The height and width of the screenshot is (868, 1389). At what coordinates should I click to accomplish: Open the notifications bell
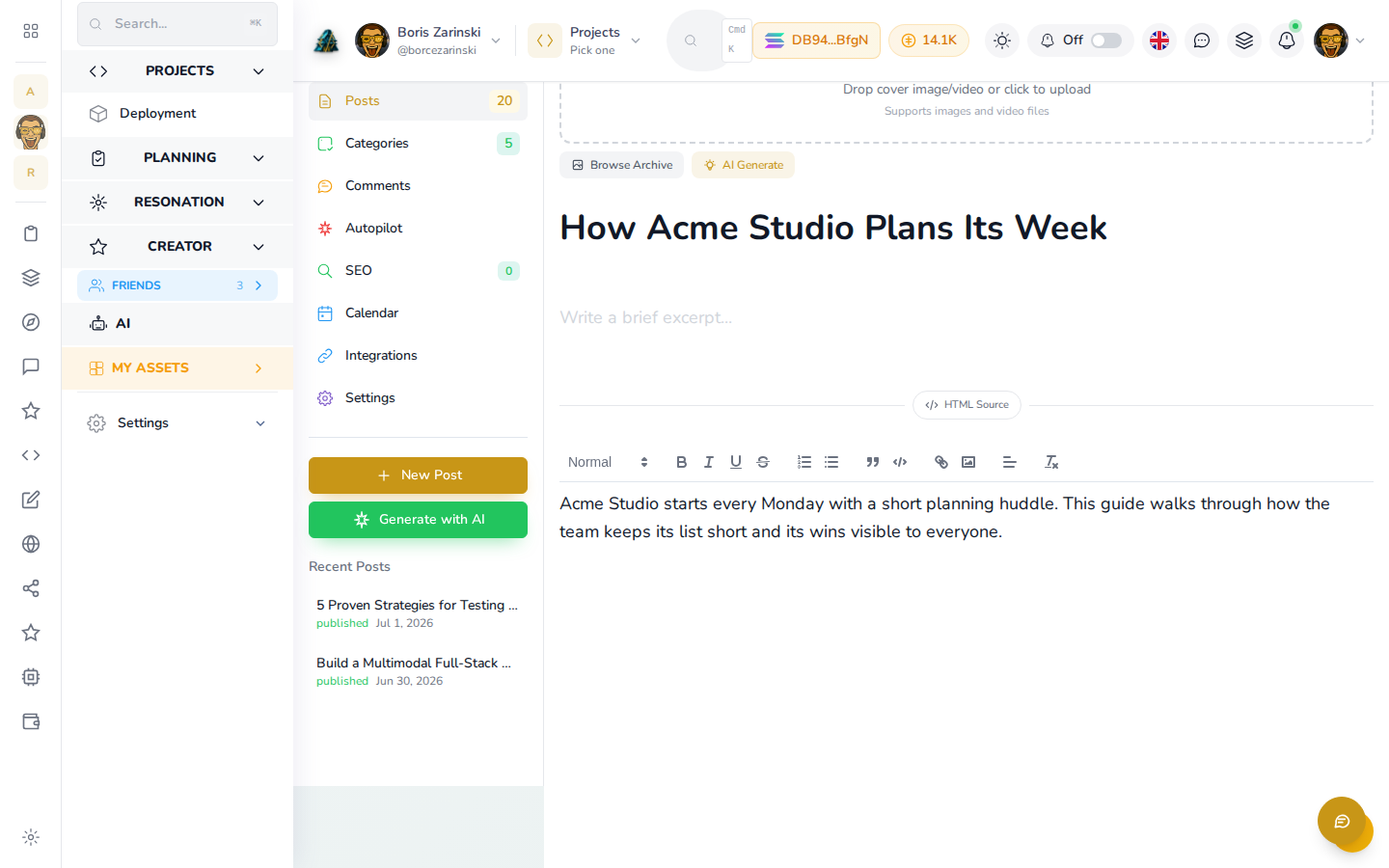[1287, 41]
